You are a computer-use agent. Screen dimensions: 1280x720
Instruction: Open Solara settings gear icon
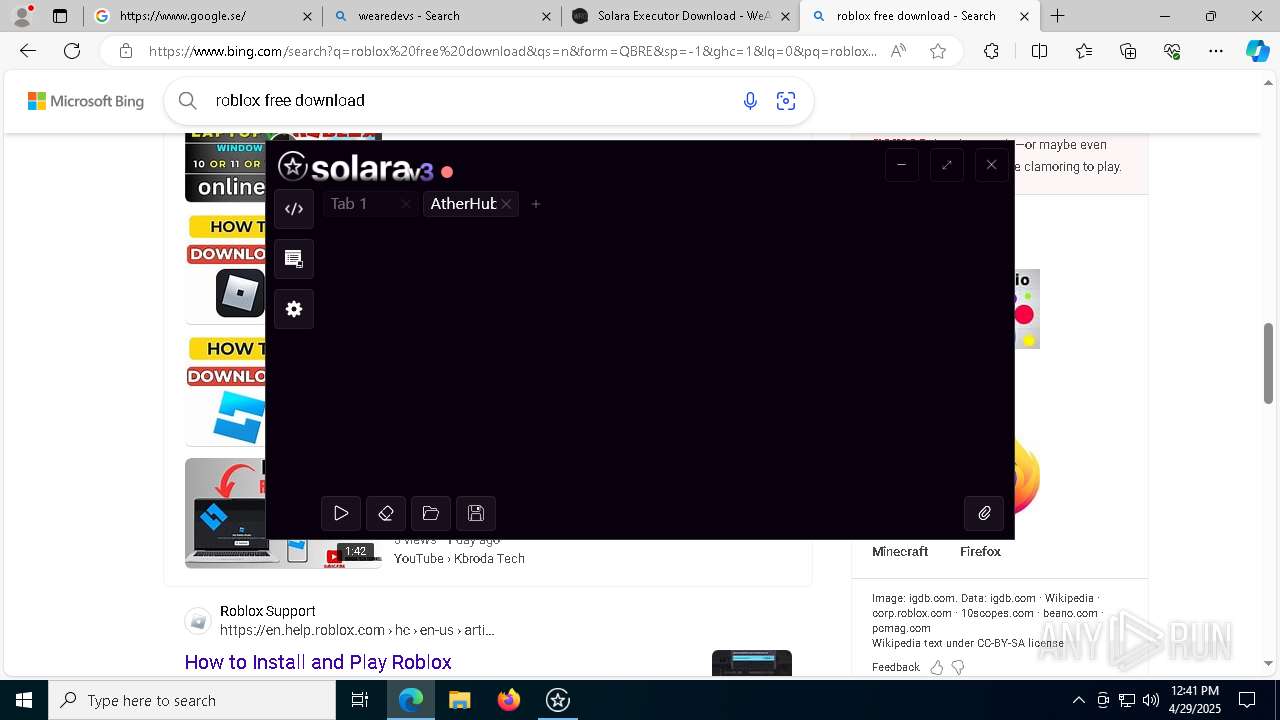tap(294, 309)
